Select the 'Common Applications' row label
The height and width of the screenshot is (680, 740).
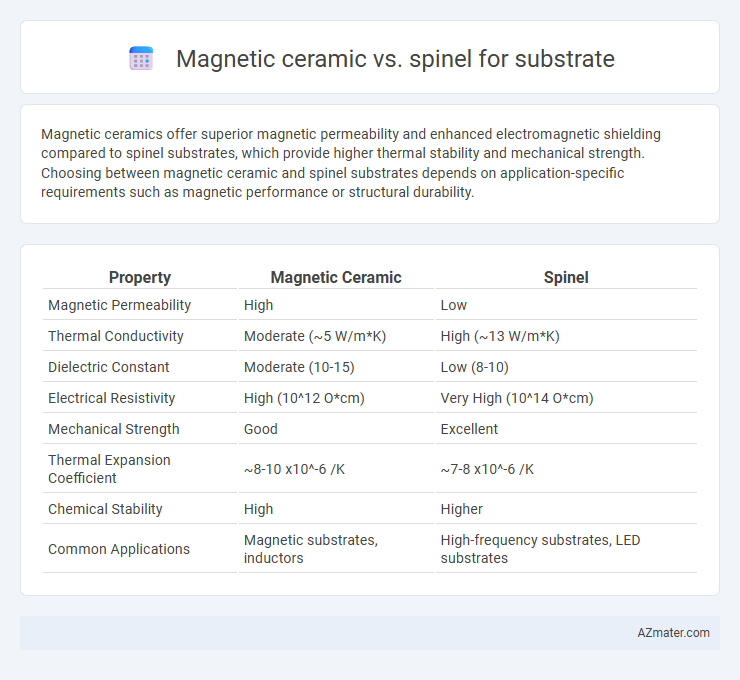point(119,549)
